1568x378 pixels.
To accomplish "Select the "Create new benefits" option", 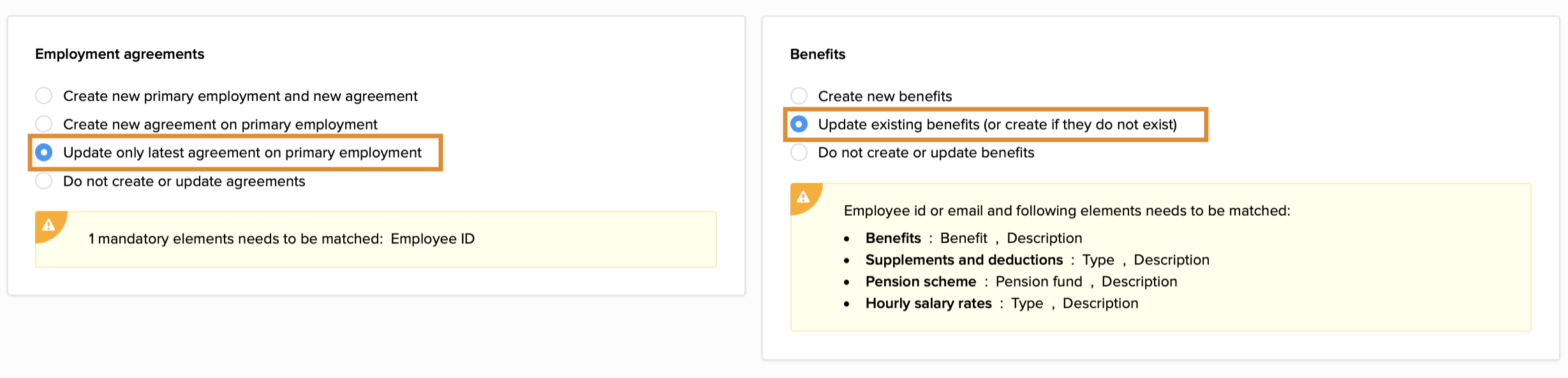I will [x=799, y=96].
